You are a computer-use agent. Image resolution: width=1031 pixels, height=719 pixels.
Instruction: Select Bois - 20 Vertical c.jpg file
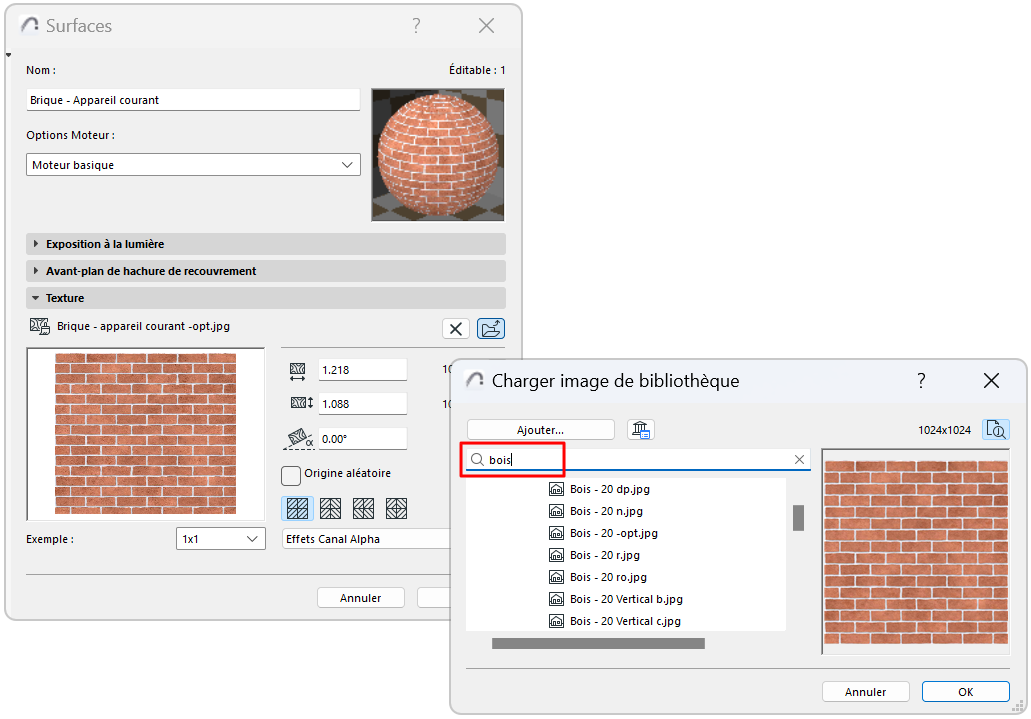point(625,621)
